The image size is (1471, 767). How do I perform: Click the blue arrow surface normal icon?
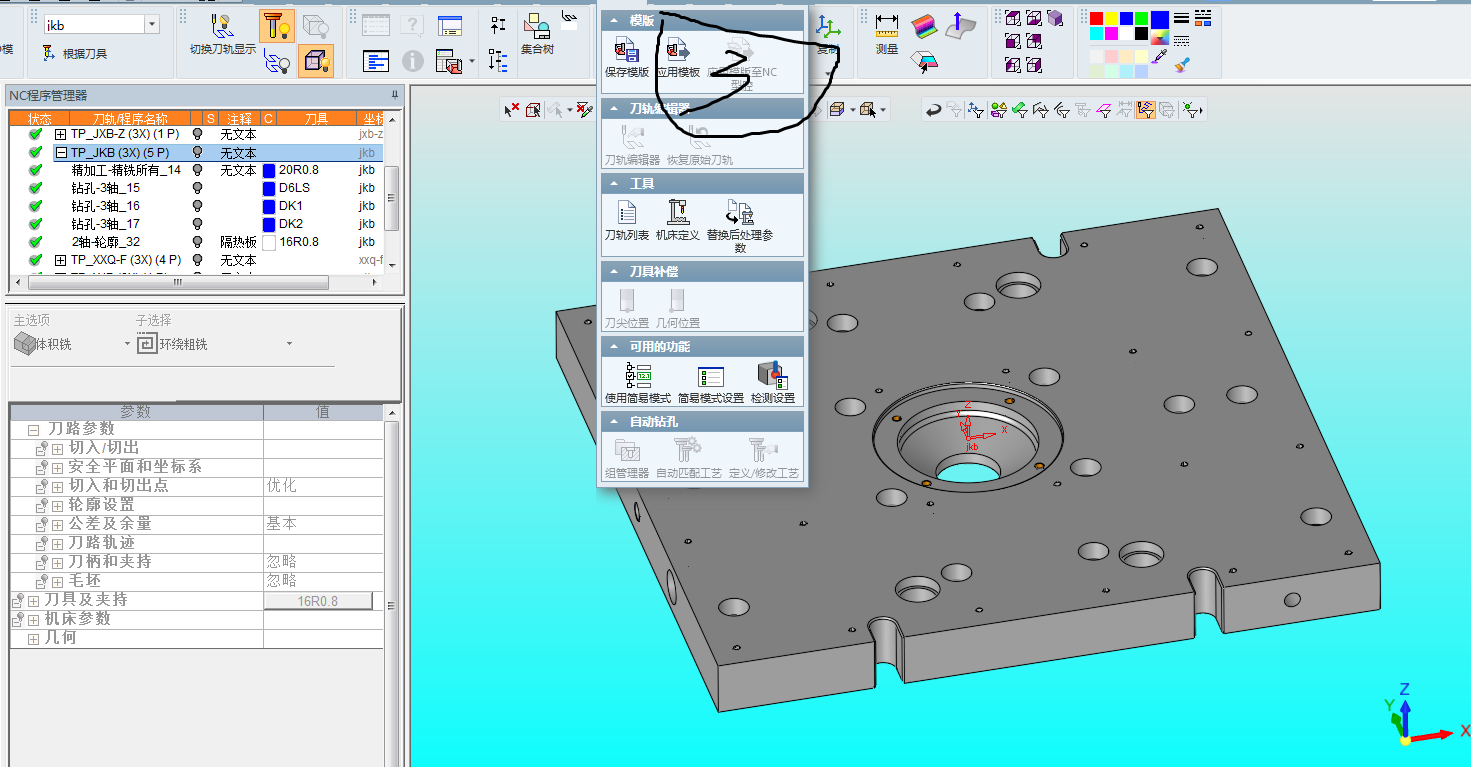pyautogui.click(x=961, y=26)
